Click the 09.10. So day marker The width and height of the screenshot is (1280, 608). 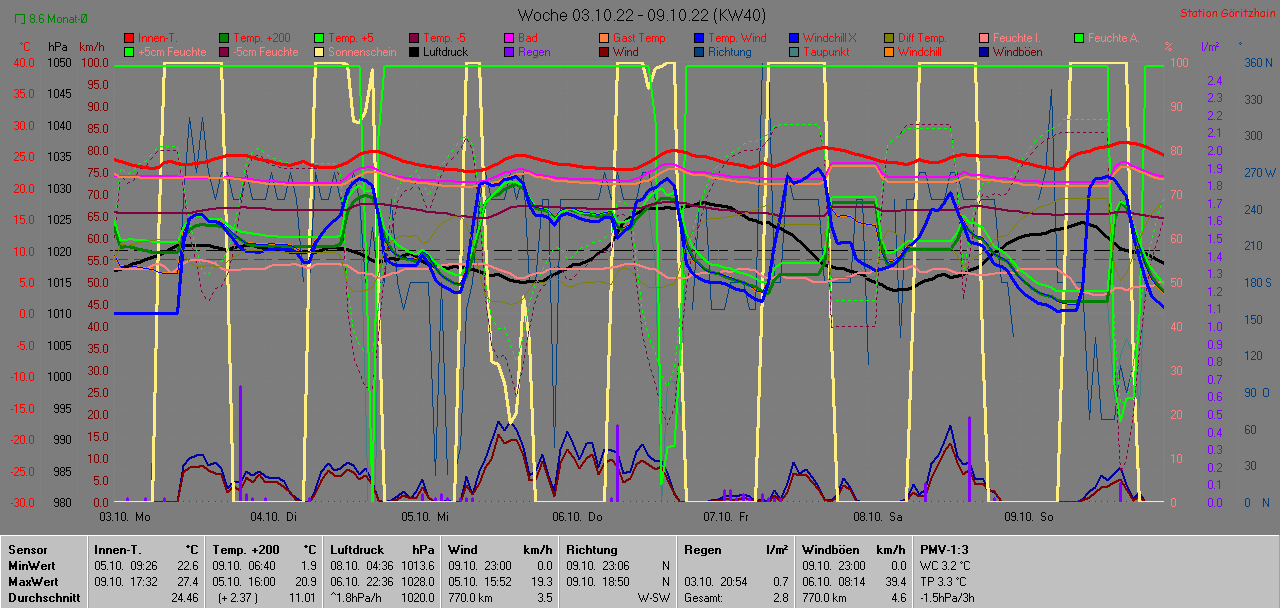pos(1027,516)
